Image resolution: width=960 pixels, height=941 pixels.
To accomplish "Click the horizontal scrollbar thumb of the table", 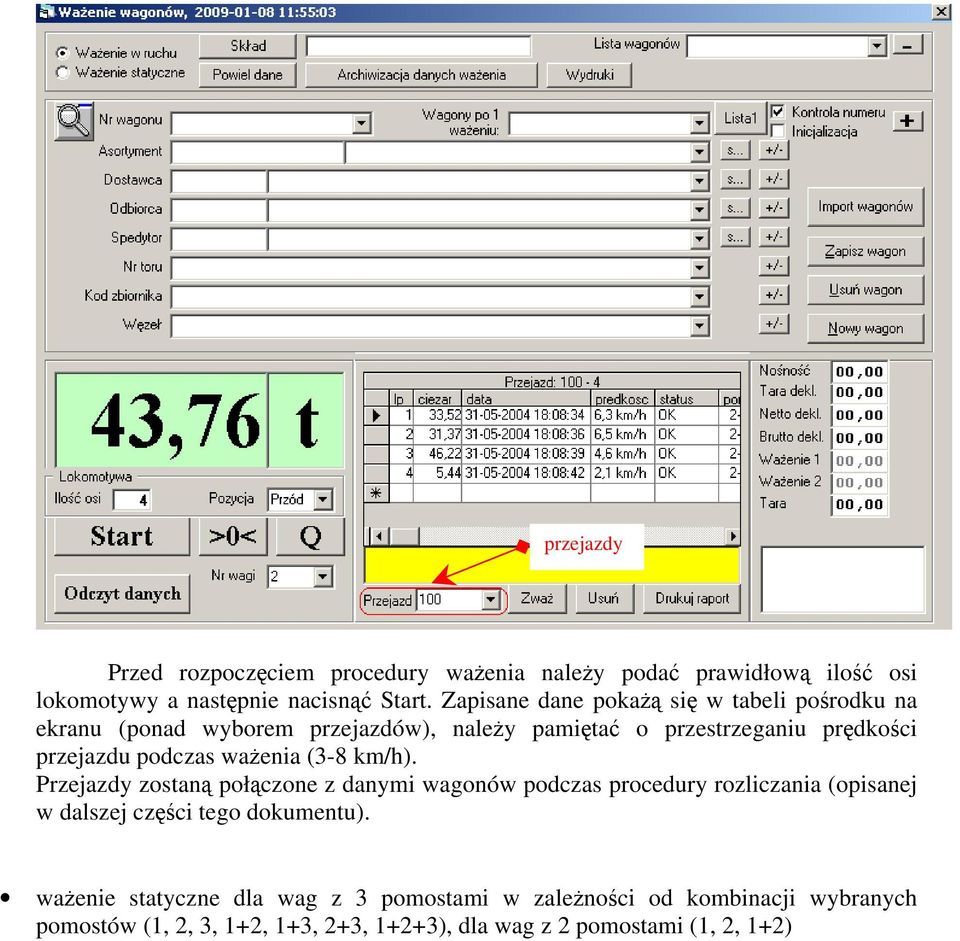I will pos(404,537).
